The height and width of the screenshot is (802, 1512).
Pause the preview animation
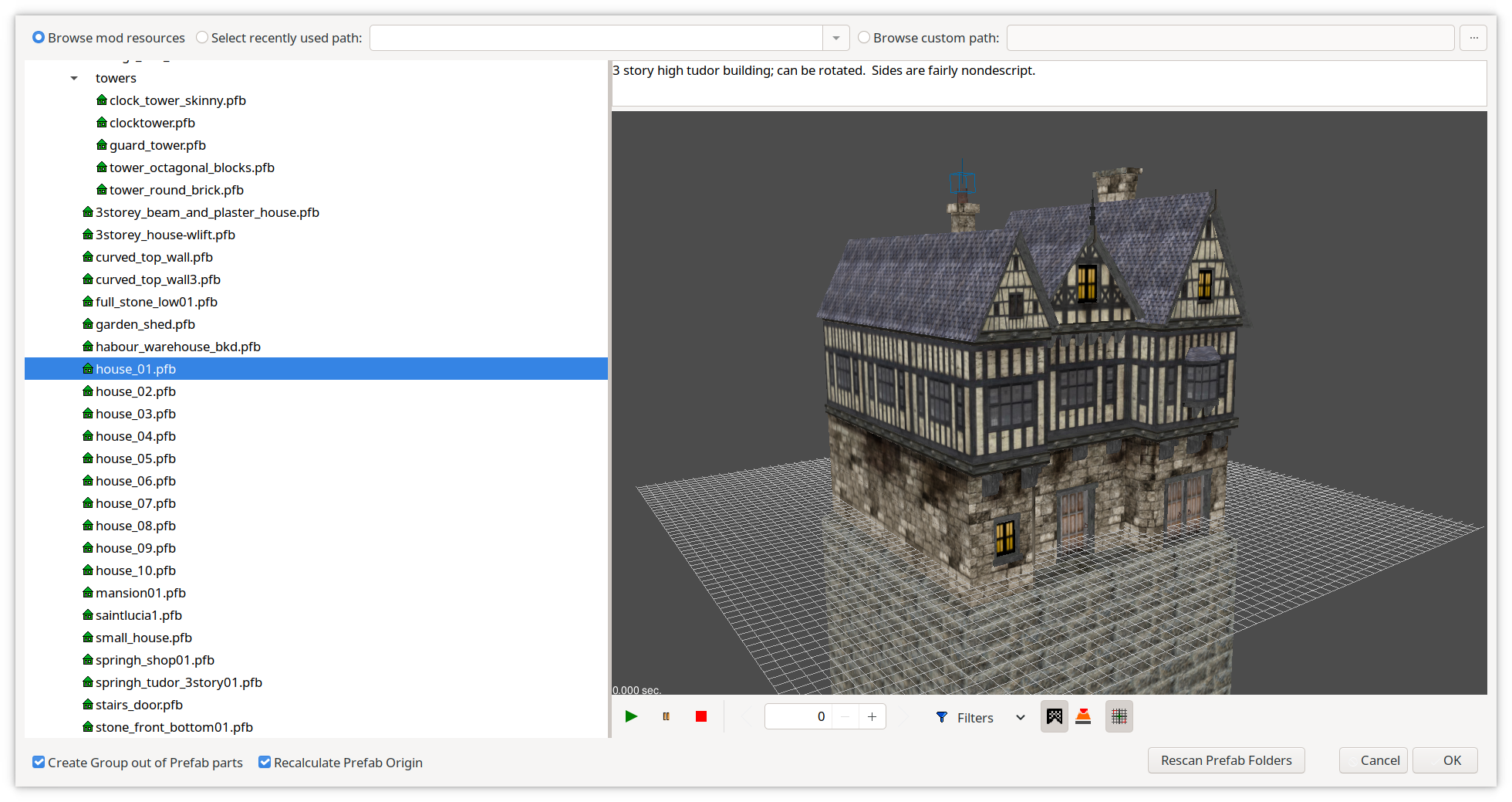666,716
